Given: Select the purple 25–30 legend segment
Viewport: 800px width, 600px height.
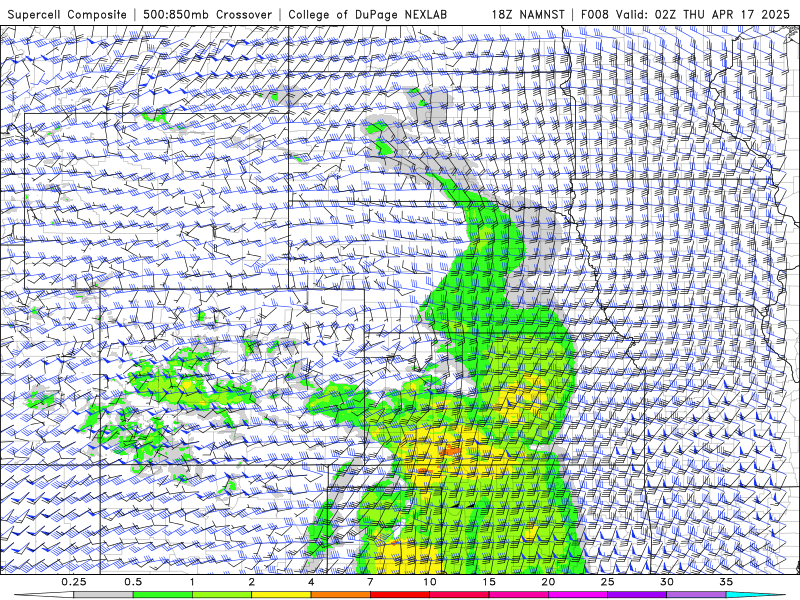Looking at the screenshot, I should [x=637, y=595].
